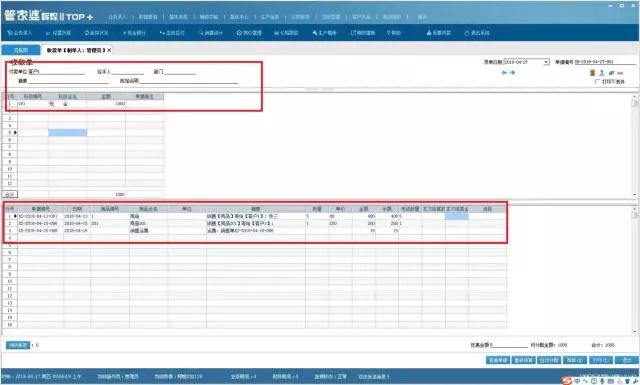Click the blue button at bottom-left of form
Image resolution: width=640 pixels, height=385 pixels.
click(x=18, y=345)
